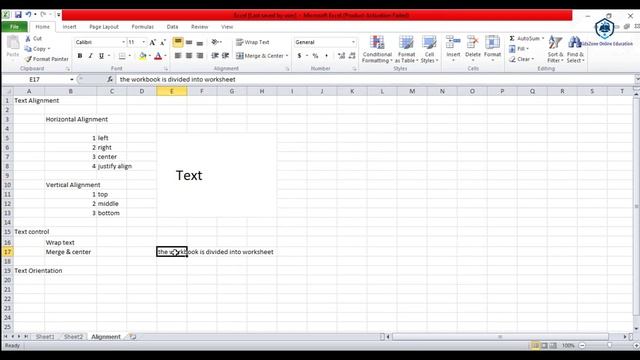Click the Copy icon

click(x=28, y=49)
